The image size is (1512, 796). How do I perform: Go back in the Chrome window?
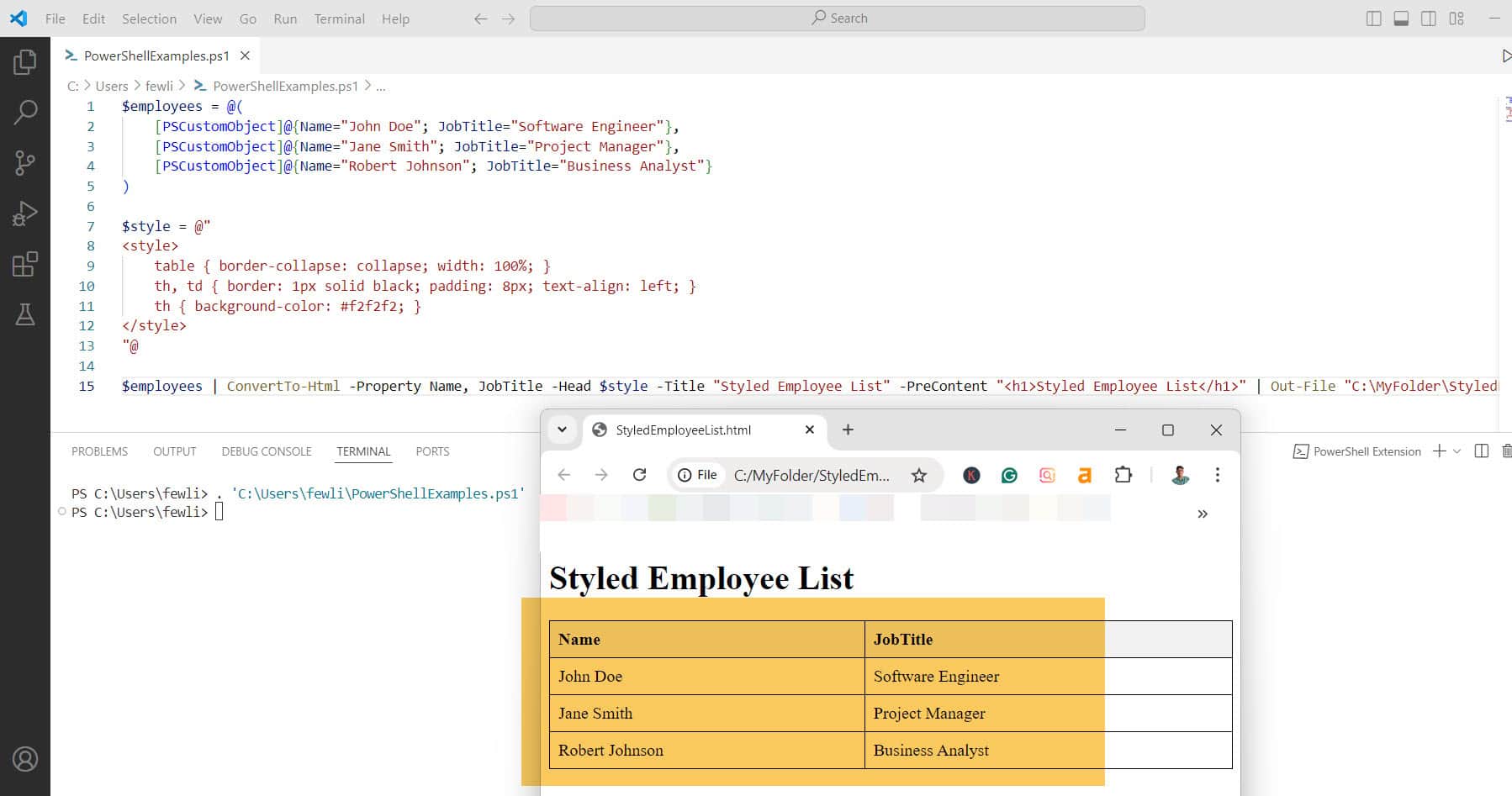563,475
